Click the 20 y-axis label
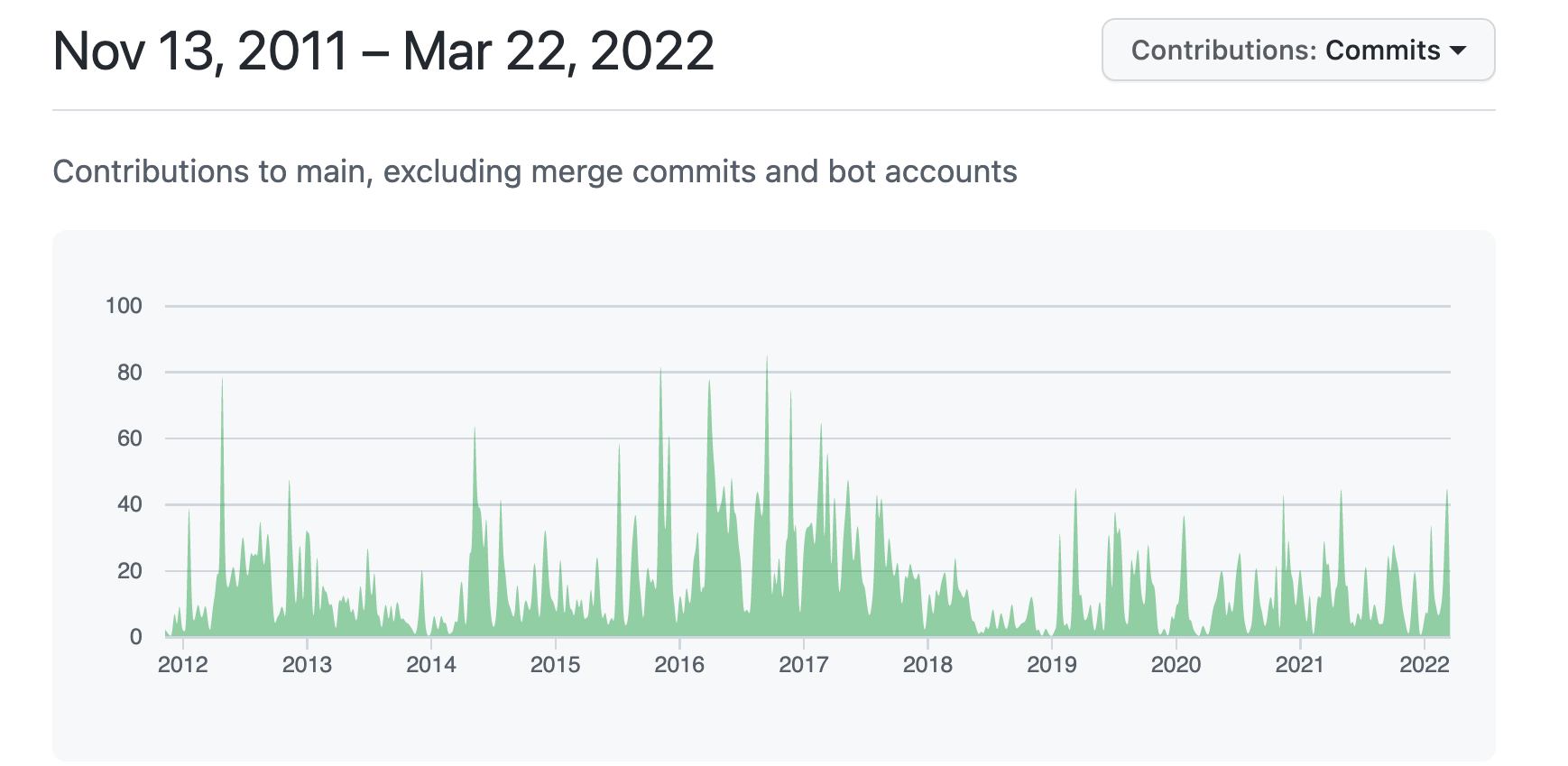Screen dimensions: 1568x766 [x=130, y=571]
